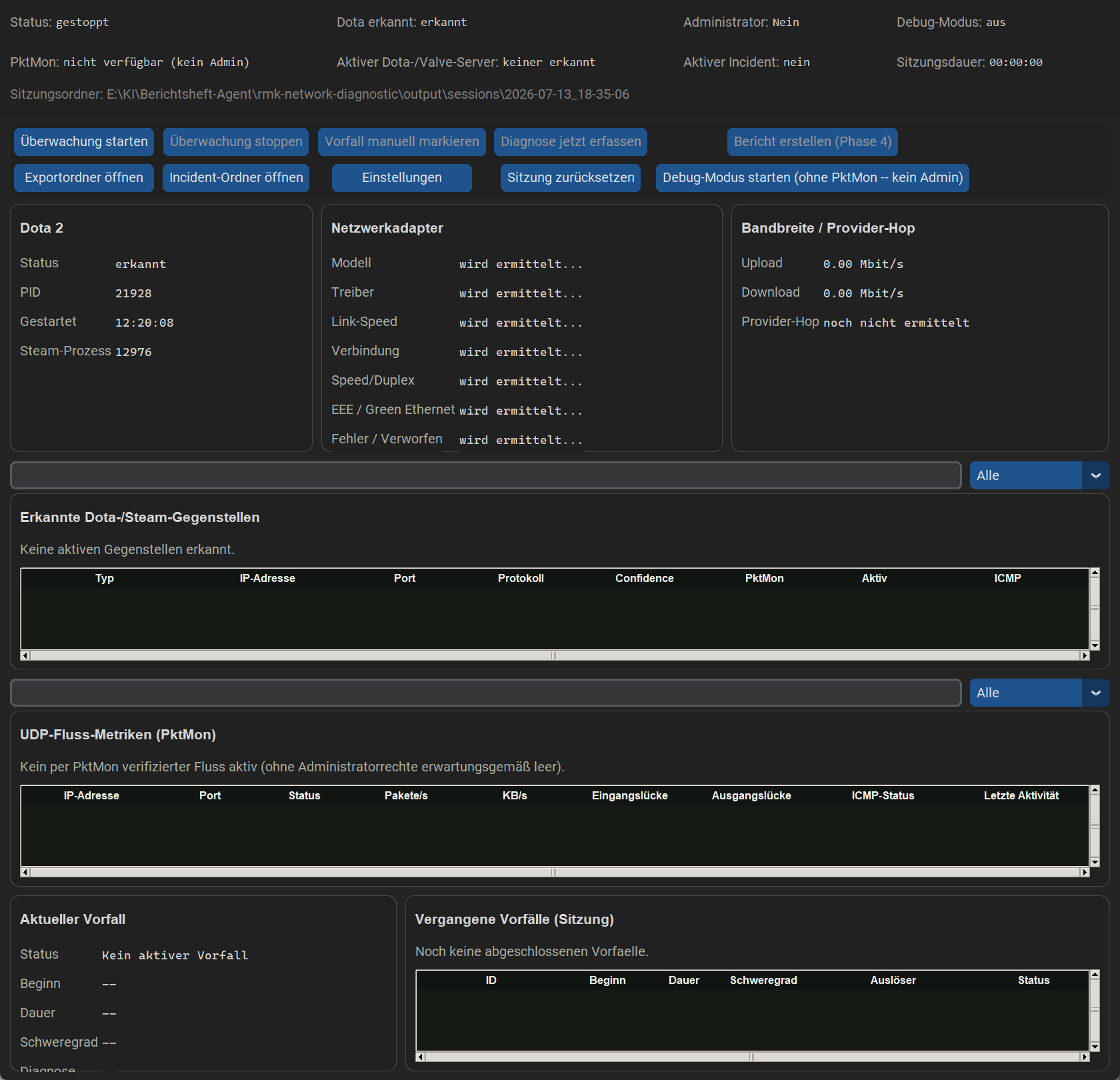Click 'noch nicht ermittelt' Provider-Hop value
Viewport: 1120px width, 1080px height.
896,323
